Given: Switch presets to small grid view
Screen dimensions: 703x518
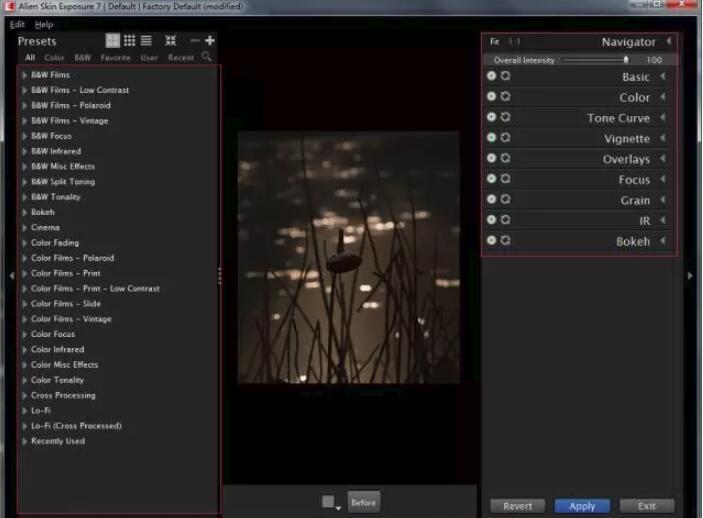Looking at the screenshot, I should pos(129,41).
